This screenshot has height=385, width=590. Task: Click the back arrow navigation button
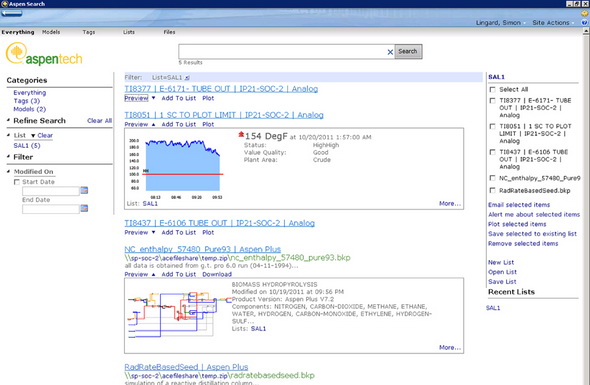pos(12,13)
